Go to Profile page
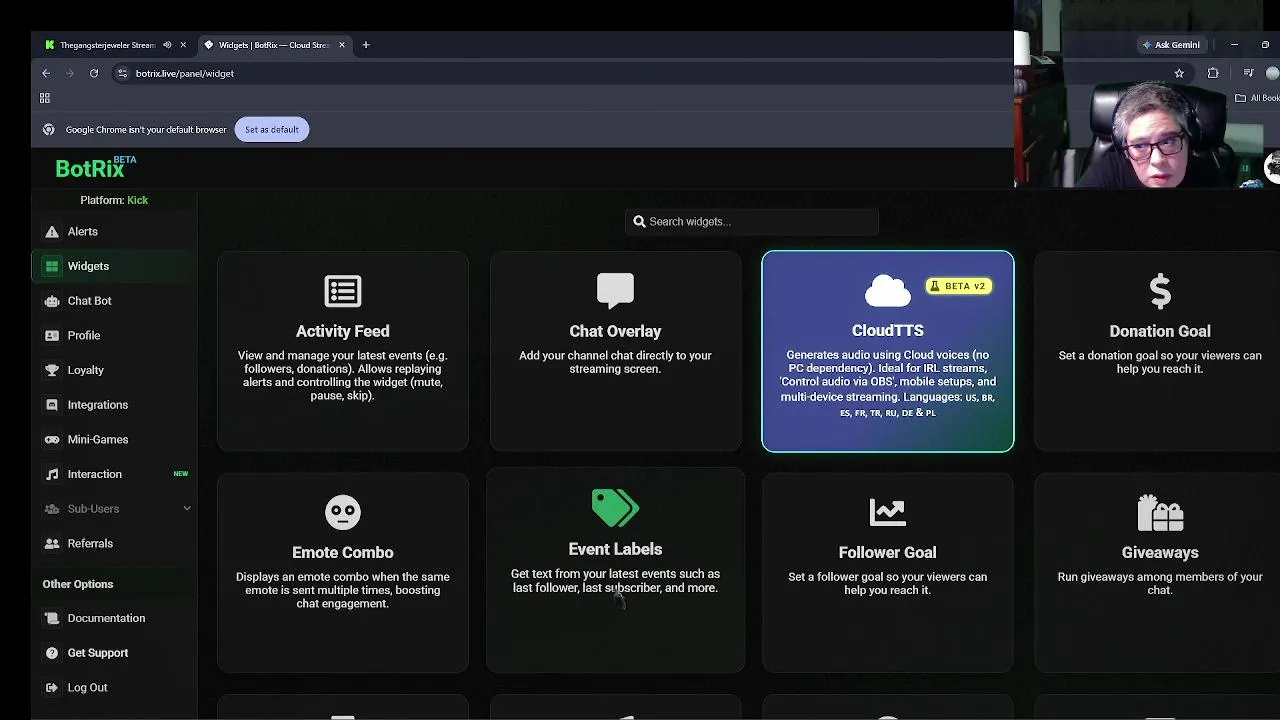This screenshot has width=1280, height=720. pos(114,335)
